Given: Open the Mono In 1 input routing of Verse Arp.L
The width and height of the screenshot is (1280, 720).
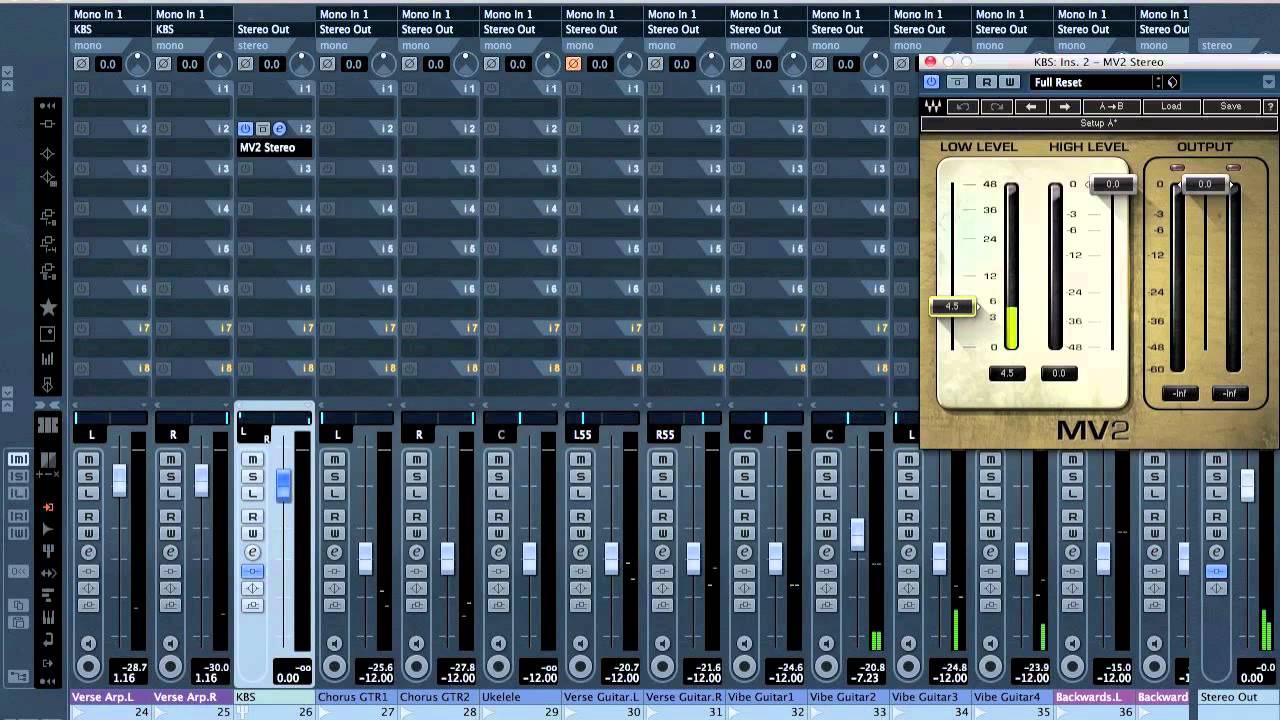Looking at the screenshot, I should click(111, 14).
